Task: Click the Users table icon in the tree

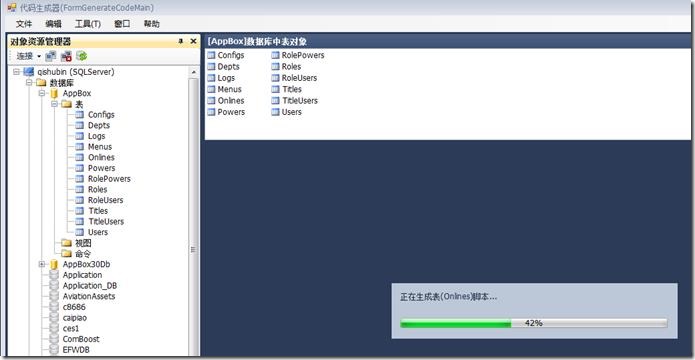Action: click(79, 232)
